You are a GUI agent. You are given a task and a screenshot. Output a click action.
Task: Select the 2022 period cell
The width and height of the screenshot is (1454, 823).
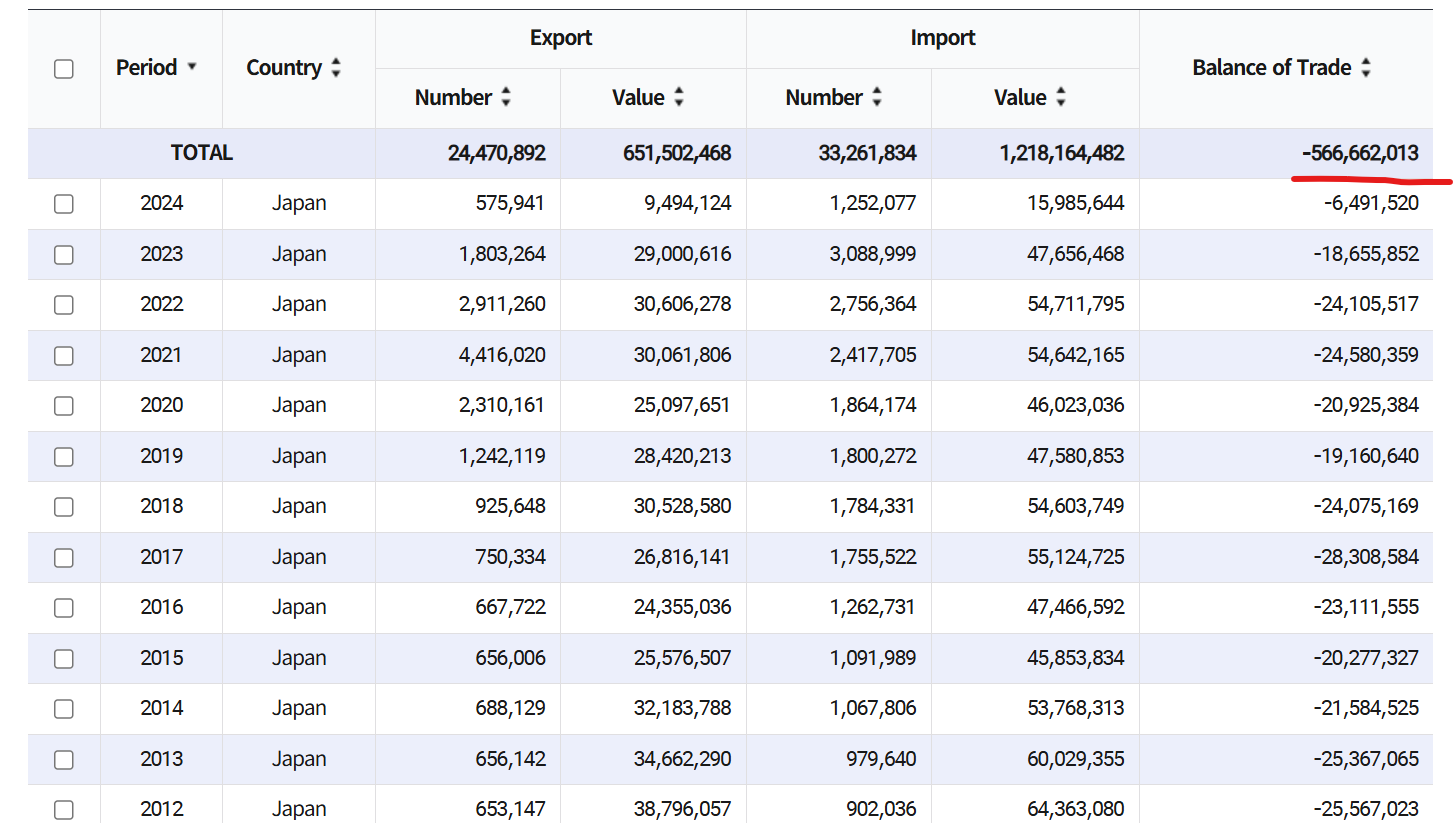(161, 304)
